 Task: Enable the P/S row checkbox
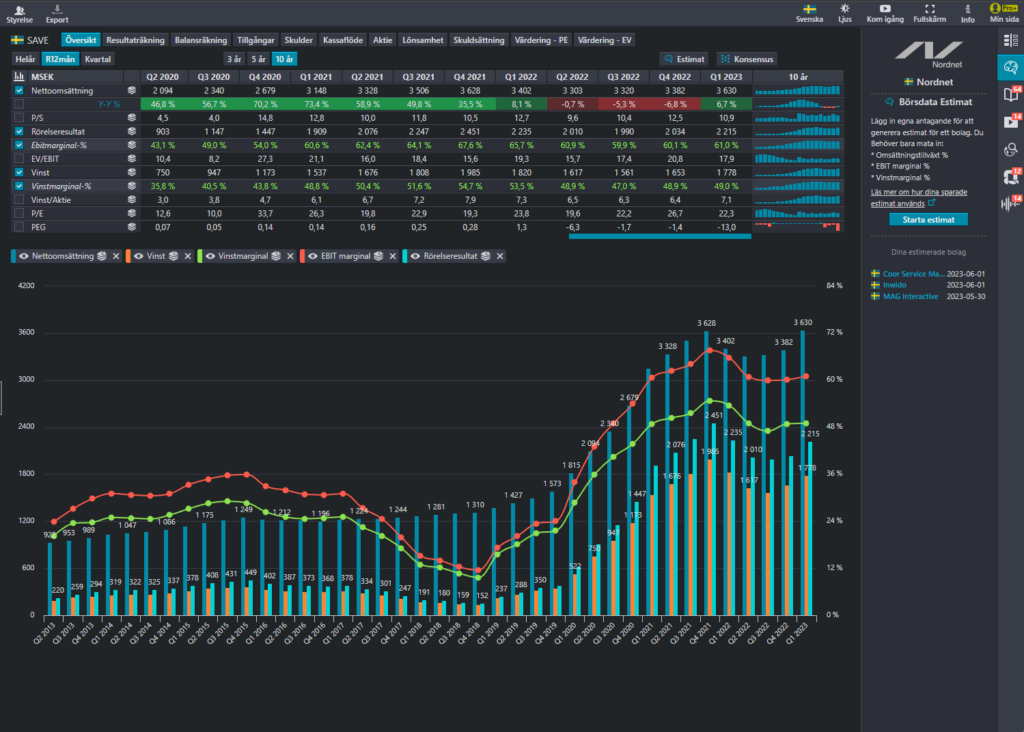pyautogui.click(x=19, y=118)
